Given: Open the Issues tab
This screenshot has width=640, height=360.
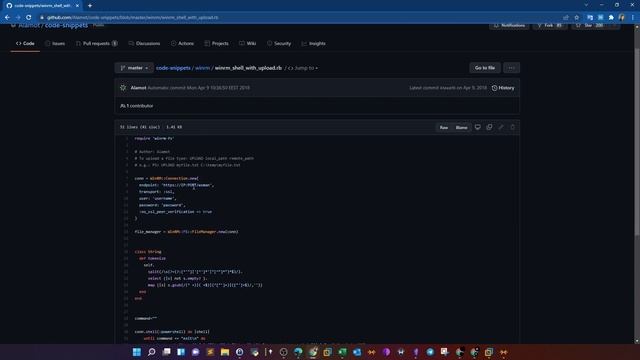Looking at the screenshot, I should pos(55,43).
